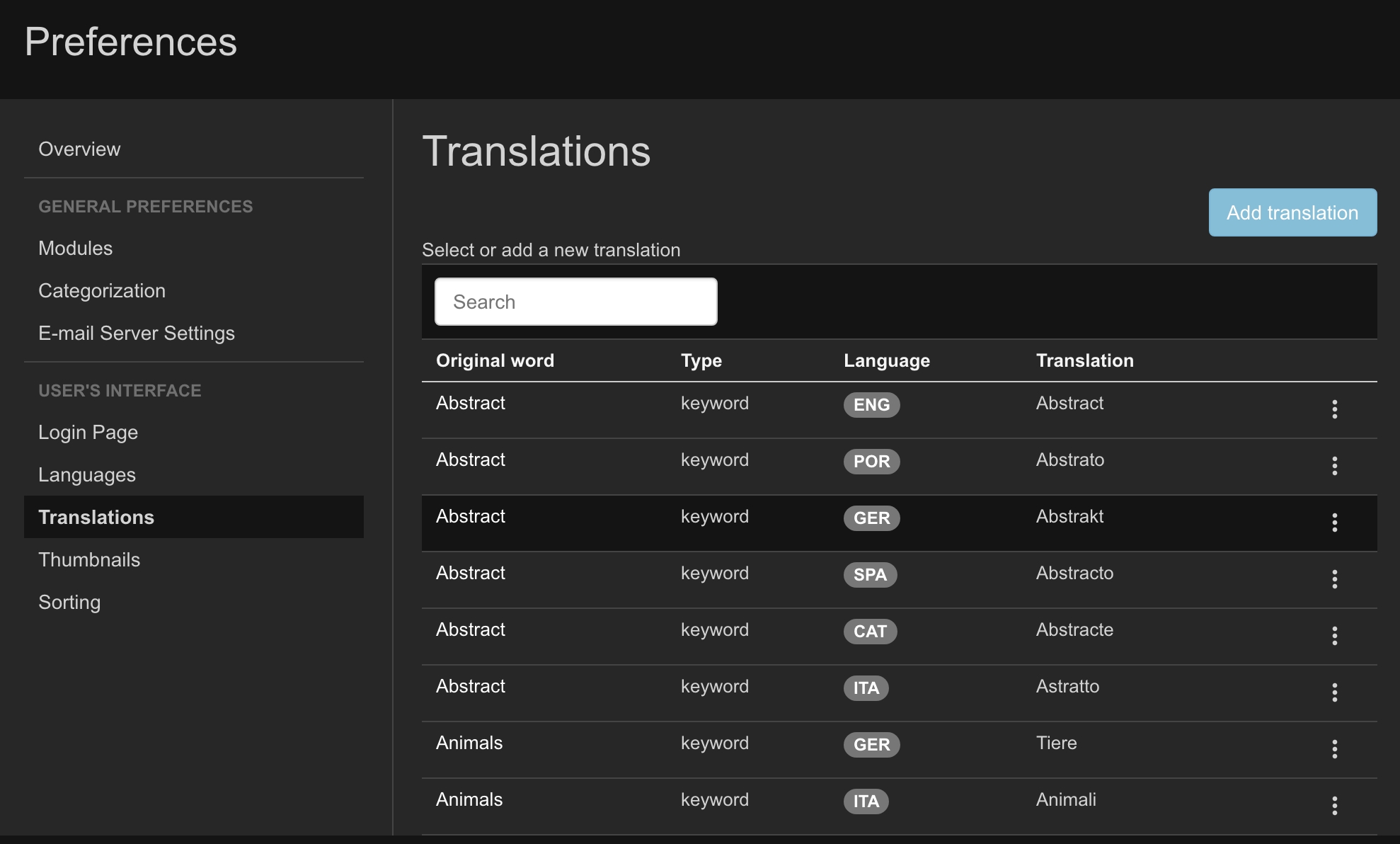The width and height of the screenshot is (1400, 844).
Task: Switch to Languages section
Action: click(x=87, y=475)
